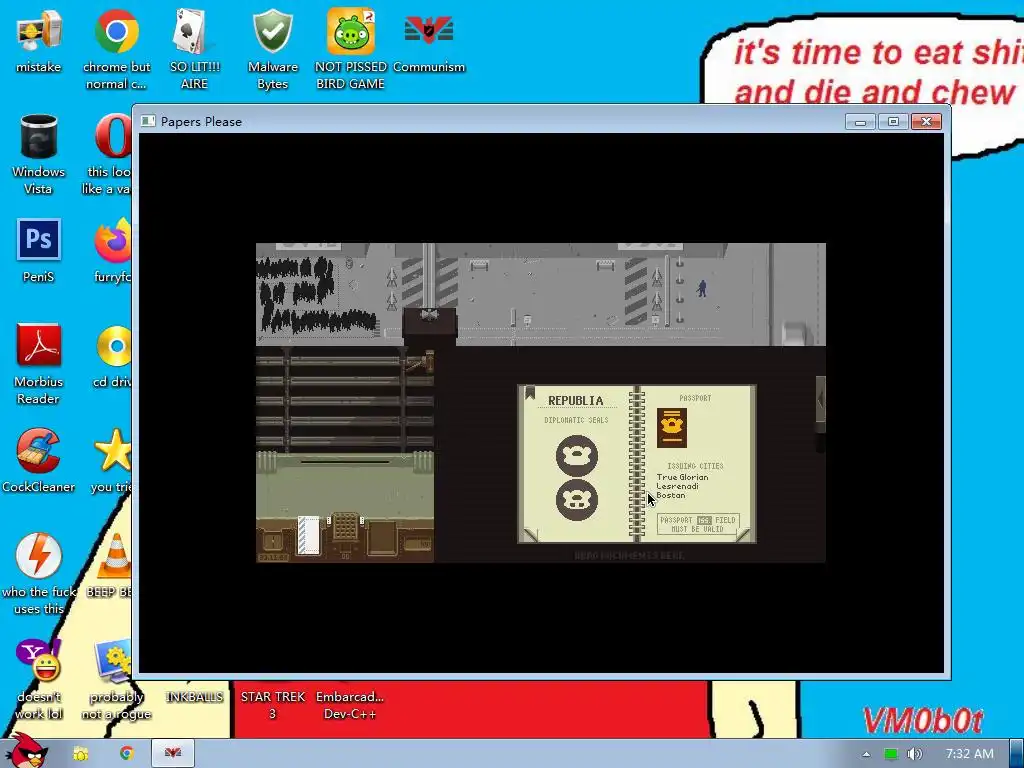Viewport: 1024px width, 768px height.
Task: Click the Papers Please title bar icon
Action: [148, 121]
